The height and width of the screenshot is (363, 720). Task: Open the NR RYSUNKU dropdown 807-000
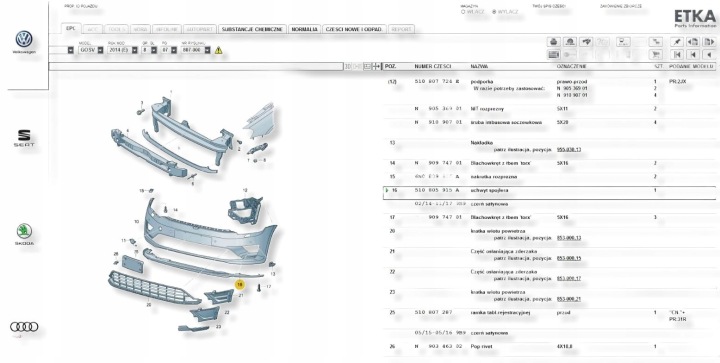(195, 50)
